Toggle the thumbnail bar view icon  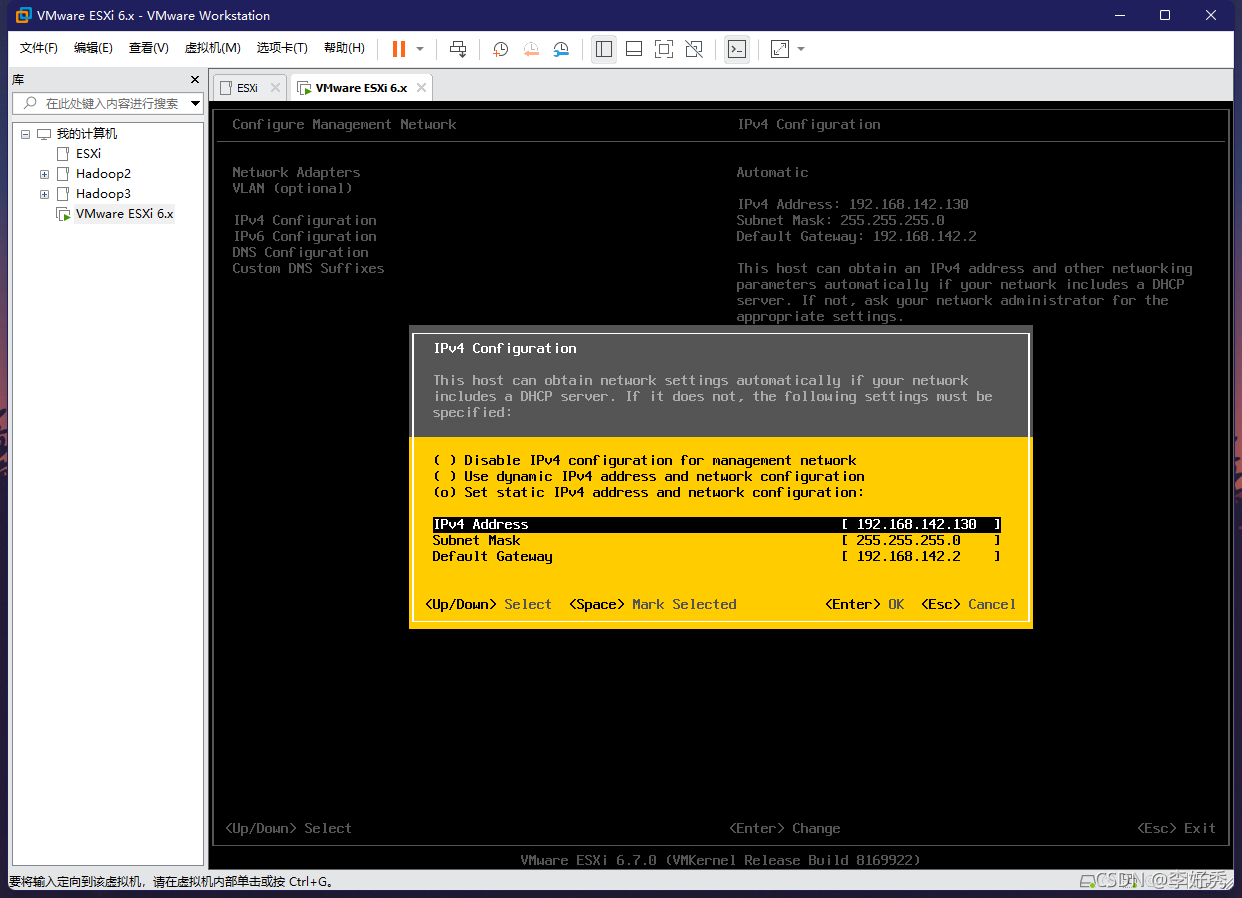(x=634, y=48)
